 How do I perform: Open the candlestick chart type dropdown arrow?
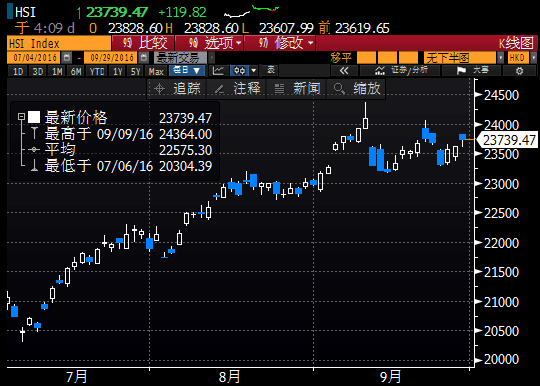click(254, 71)
